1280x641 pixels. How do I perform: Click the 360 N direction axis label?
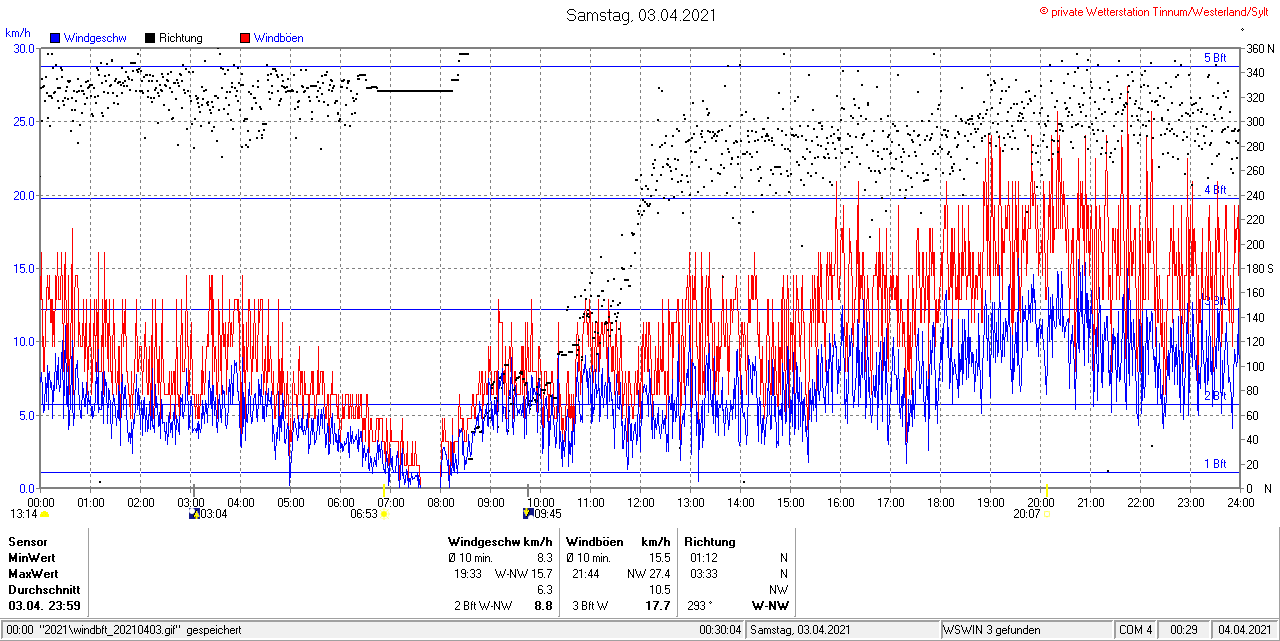click(1259, 48)
